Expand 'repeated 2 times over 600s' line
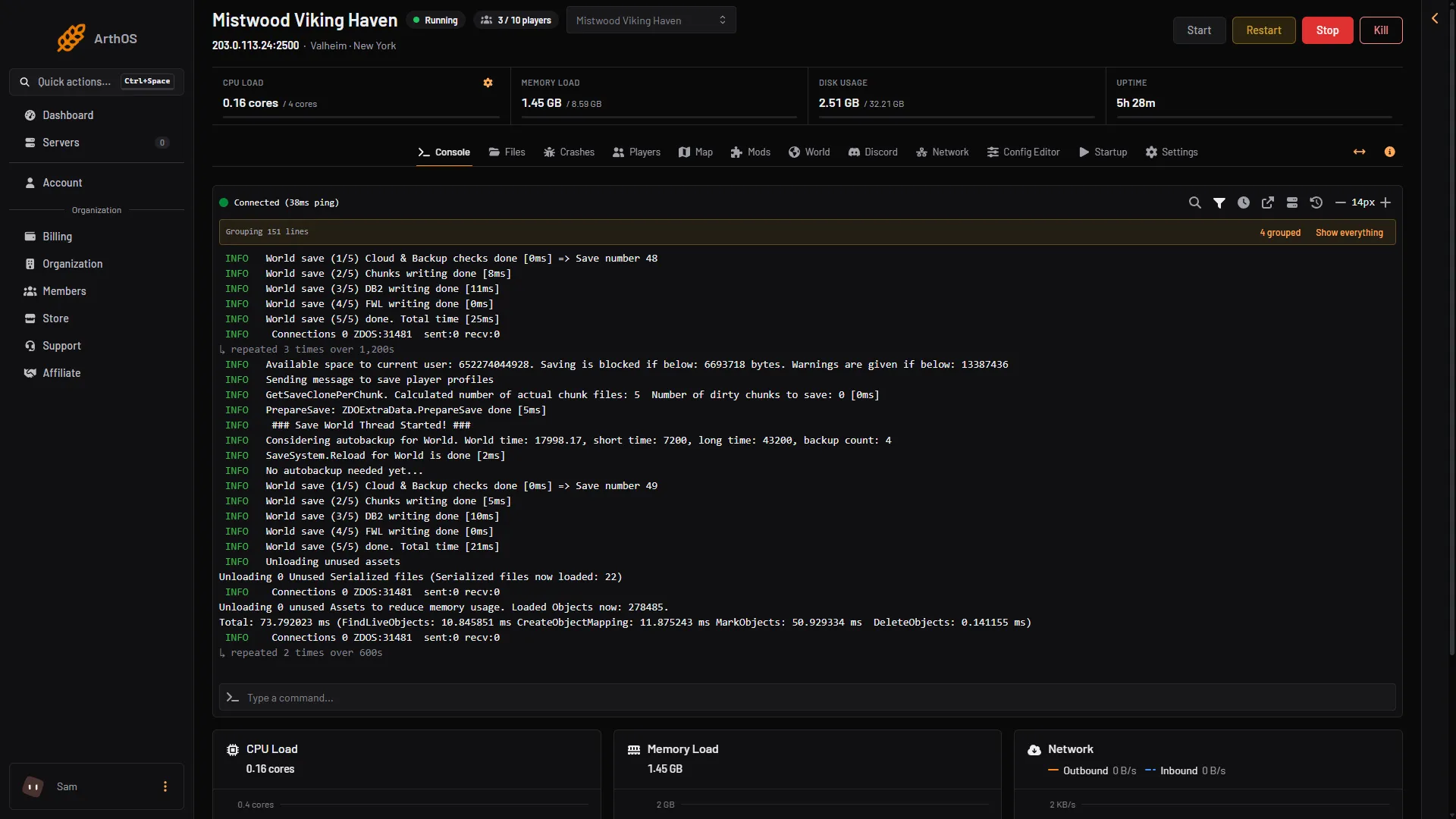Viewport: 1456px width, 819px height. (x=301, y=653)
